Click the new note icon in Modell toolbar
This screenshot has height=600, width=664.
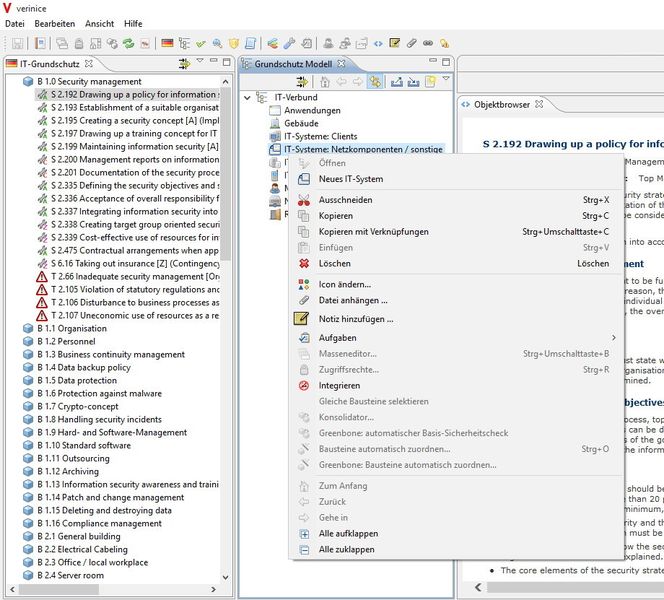430,81
